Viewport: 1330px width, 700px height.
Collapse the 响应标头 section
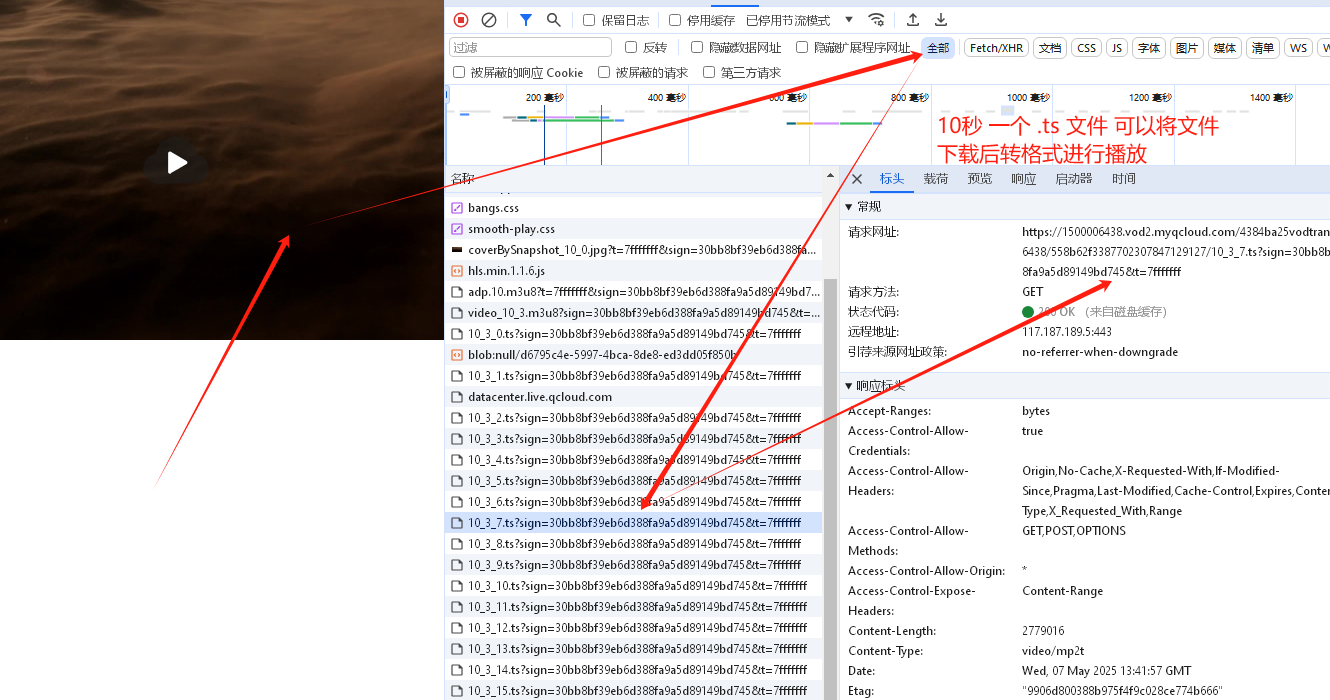click(x=850, y=386)
